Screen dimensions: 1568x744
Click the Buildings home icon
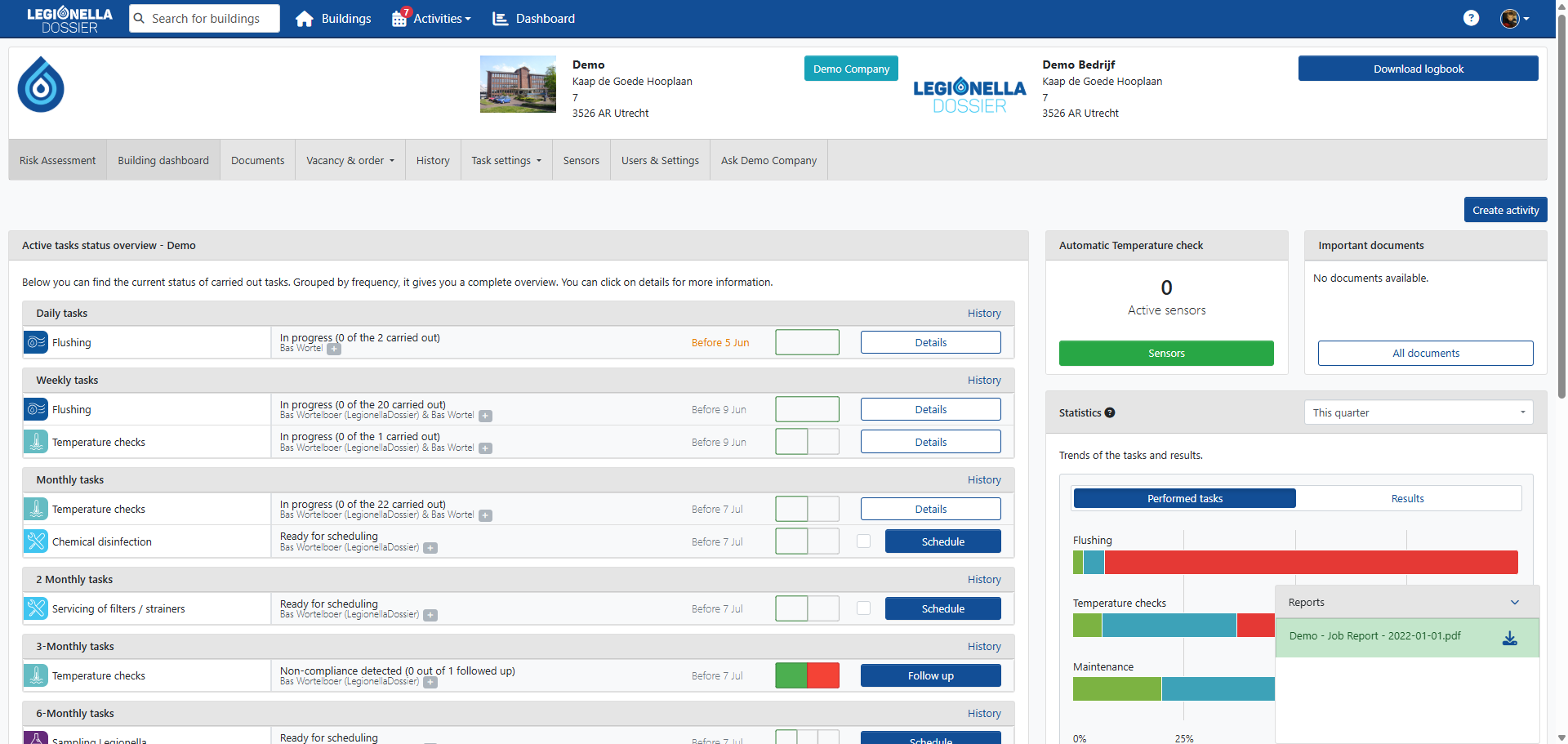(305, 19)
